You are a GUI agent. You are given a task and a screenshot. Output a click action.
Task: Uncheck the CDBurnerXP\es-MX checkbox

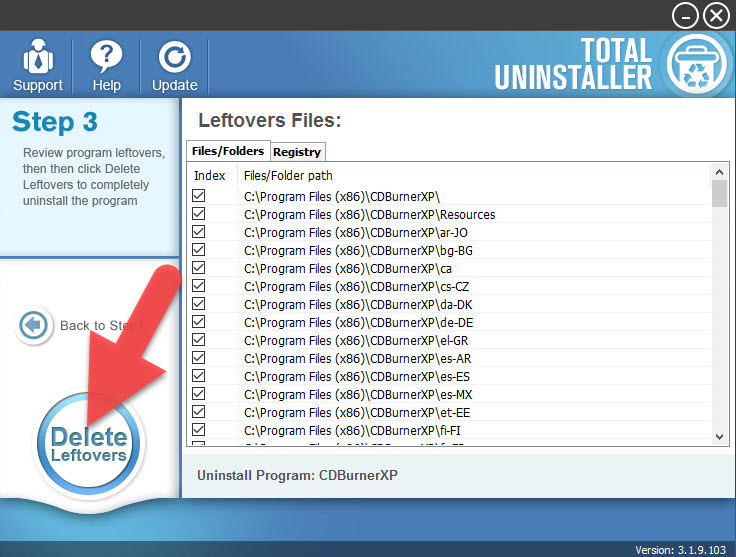coord(199,394)
